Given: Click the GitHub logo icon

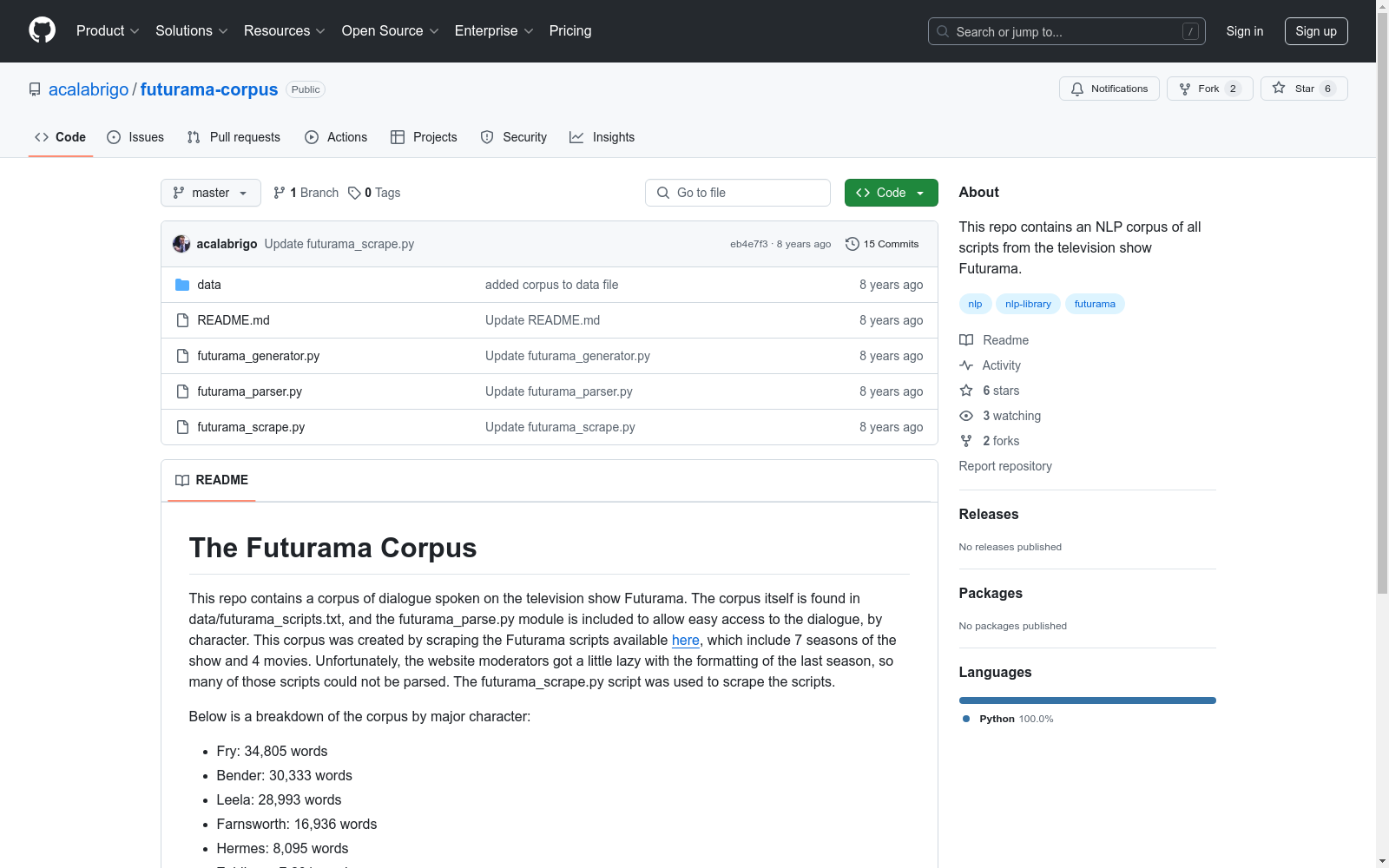Looking at the screenshot, I should coord(42,30).
